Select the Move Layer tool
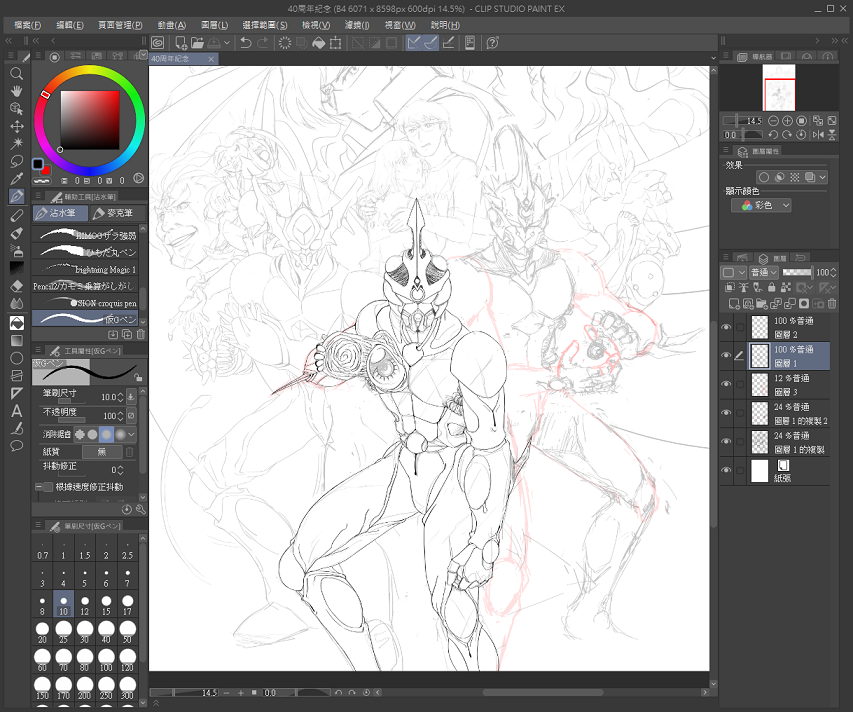Viewport: 853px width, 712px height. point(17,126)
